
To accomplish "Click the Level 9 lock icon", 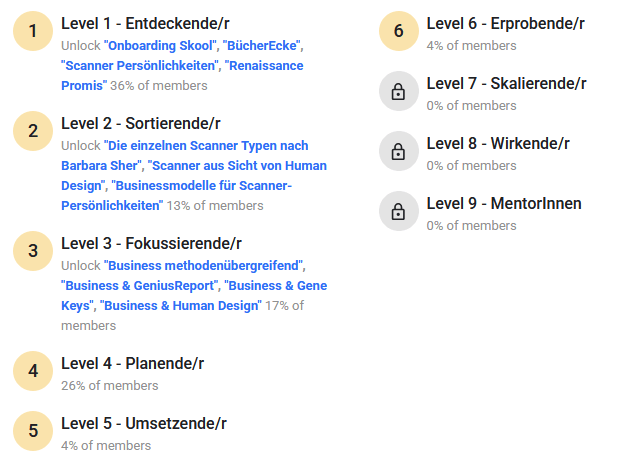I will coord(398,212).
